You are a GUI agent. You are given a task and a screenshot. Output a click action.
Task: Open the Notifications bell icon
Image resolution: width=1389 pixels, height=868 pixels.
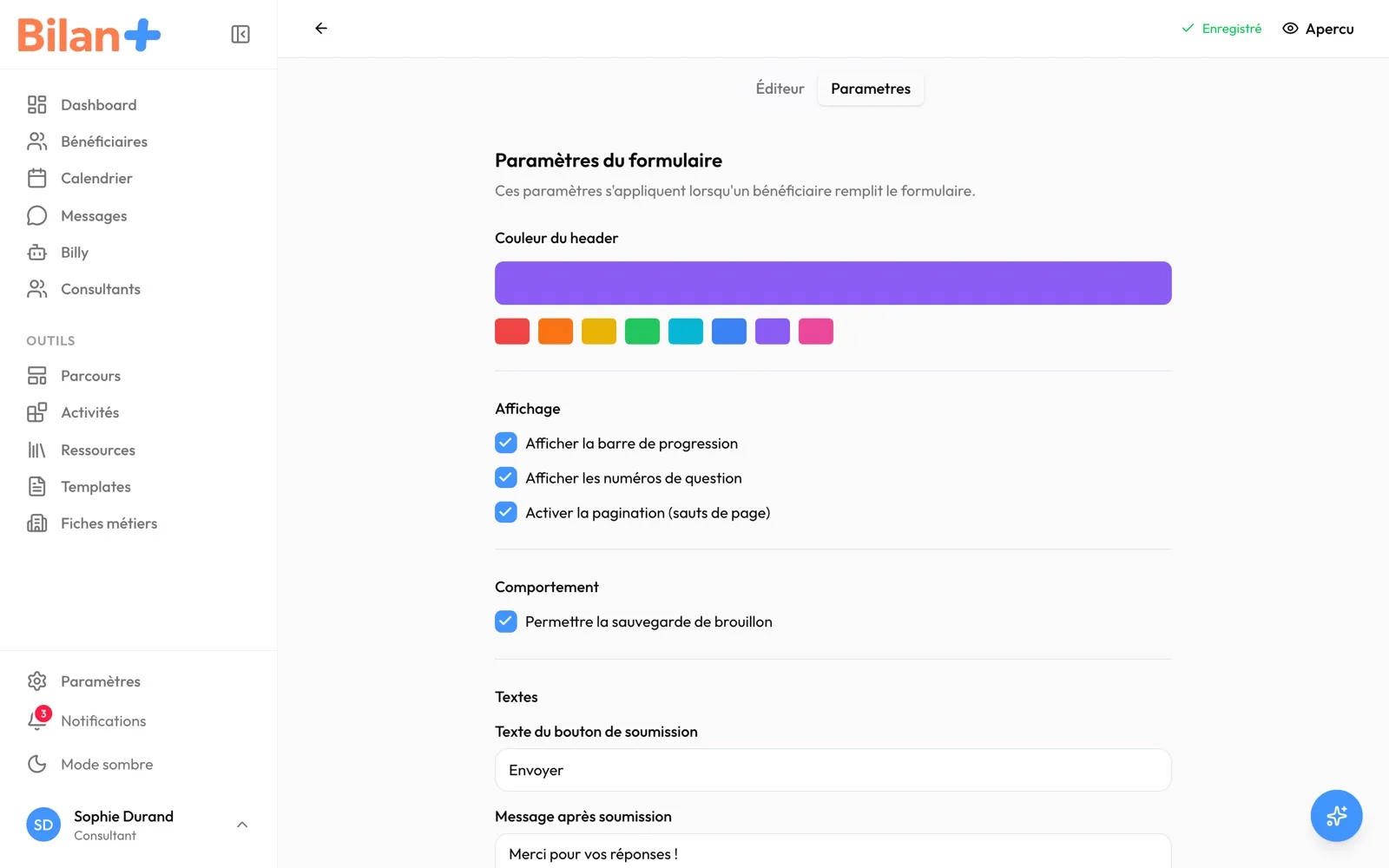coord(36,720)
